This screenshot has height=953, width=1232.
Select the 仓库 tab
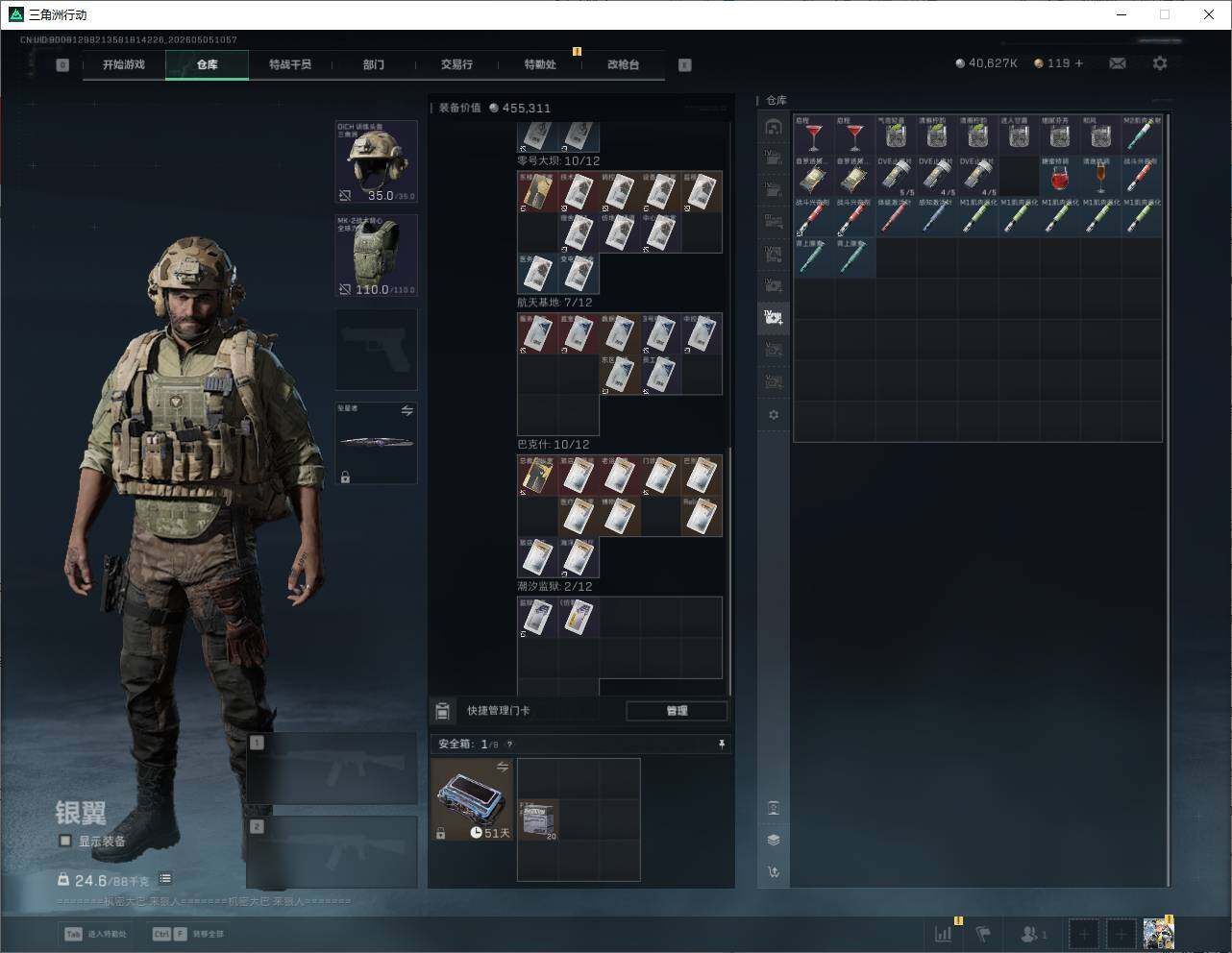coord(207,64)
